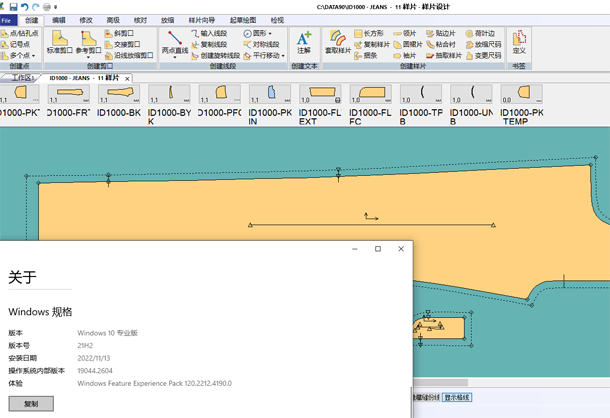Switch to the 编辑 ribbon tab
Image resolution: width=610 pixels, height=418 pixels.
click(59, 20)
